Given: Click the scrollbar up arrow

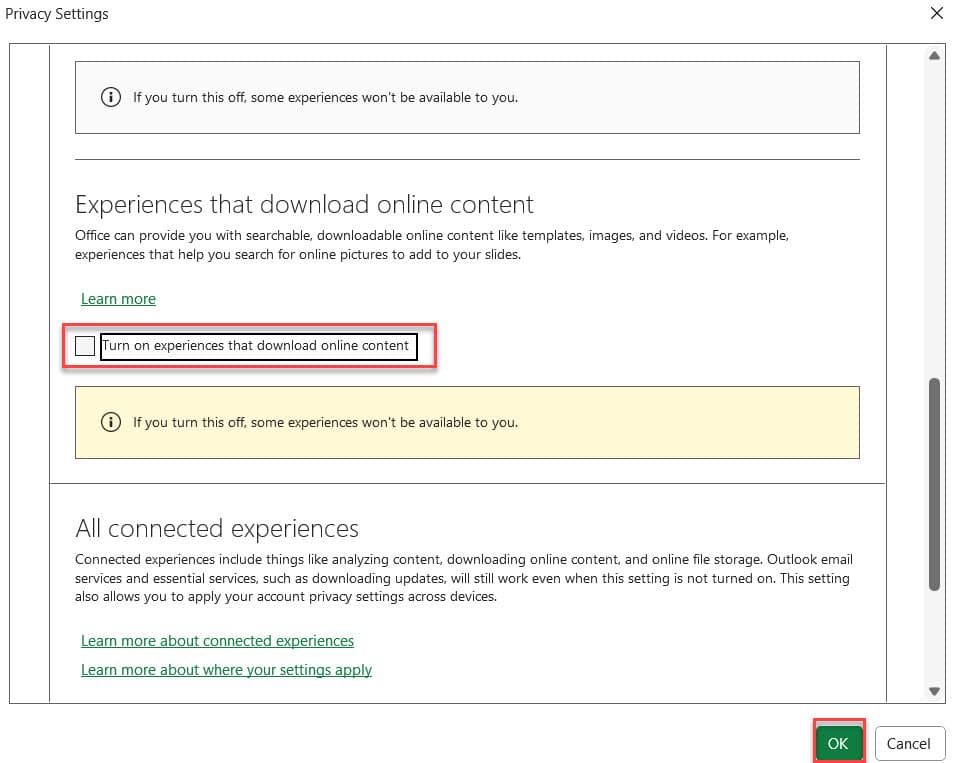Looking at the screenshot, I should click(x=934, y=56).
